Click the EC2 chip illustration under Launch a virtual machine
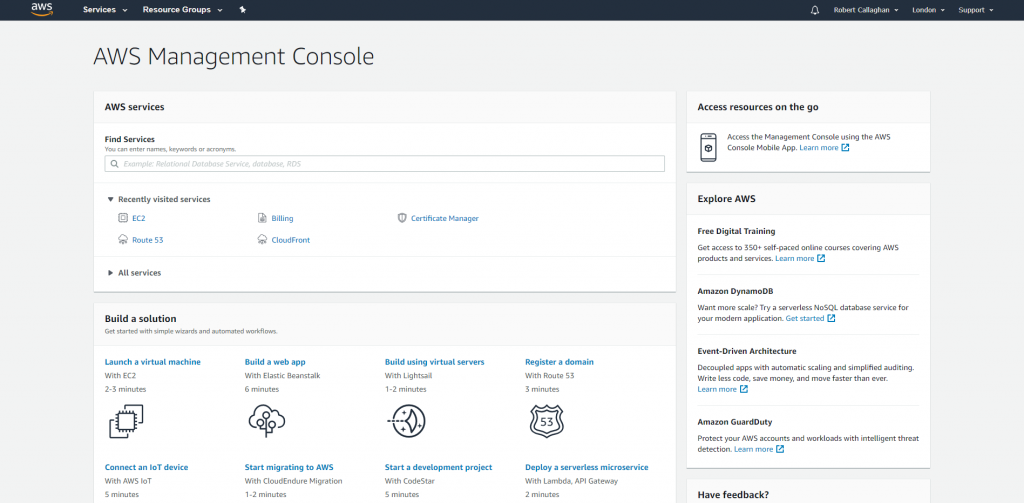 click(x=126, y=421)
